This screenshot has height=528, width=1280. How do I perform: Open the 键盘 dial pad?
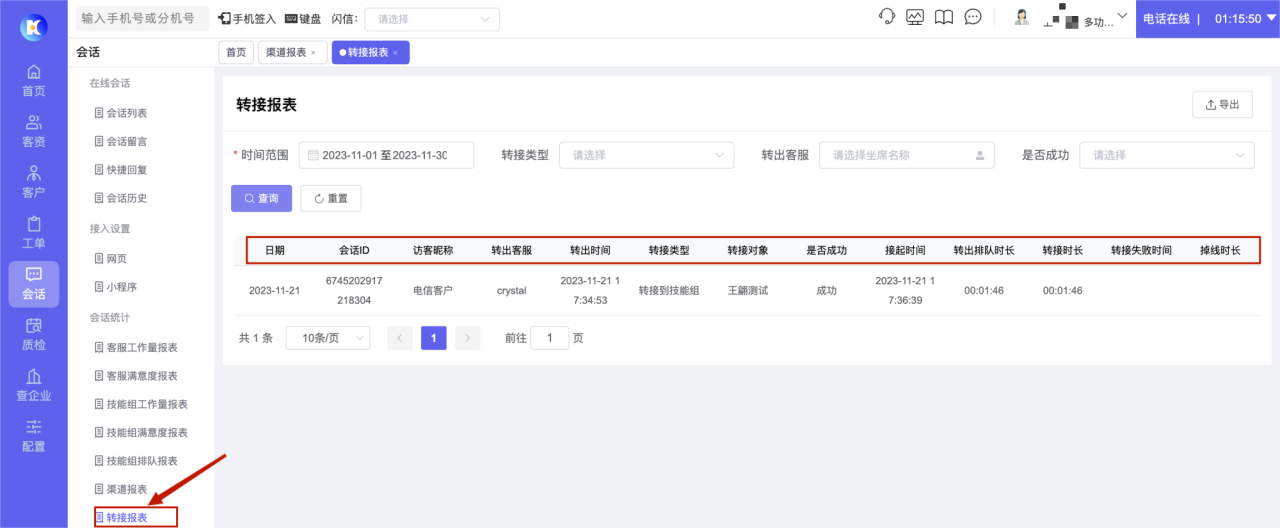coord(303,19)
